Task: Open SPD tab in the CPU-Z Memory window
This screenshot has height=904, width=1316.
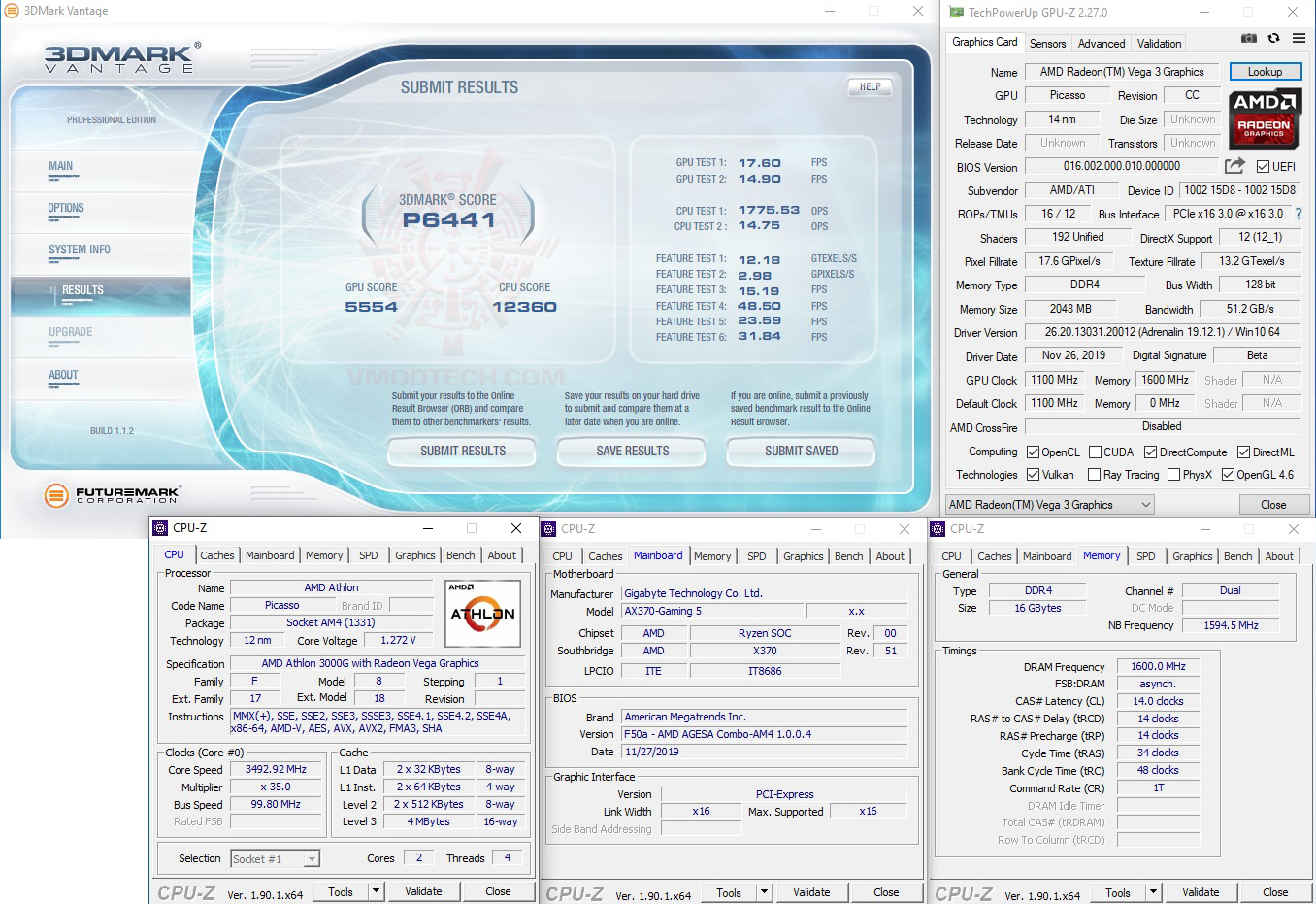Action: pyautogui.click(x=1146, y=556)
